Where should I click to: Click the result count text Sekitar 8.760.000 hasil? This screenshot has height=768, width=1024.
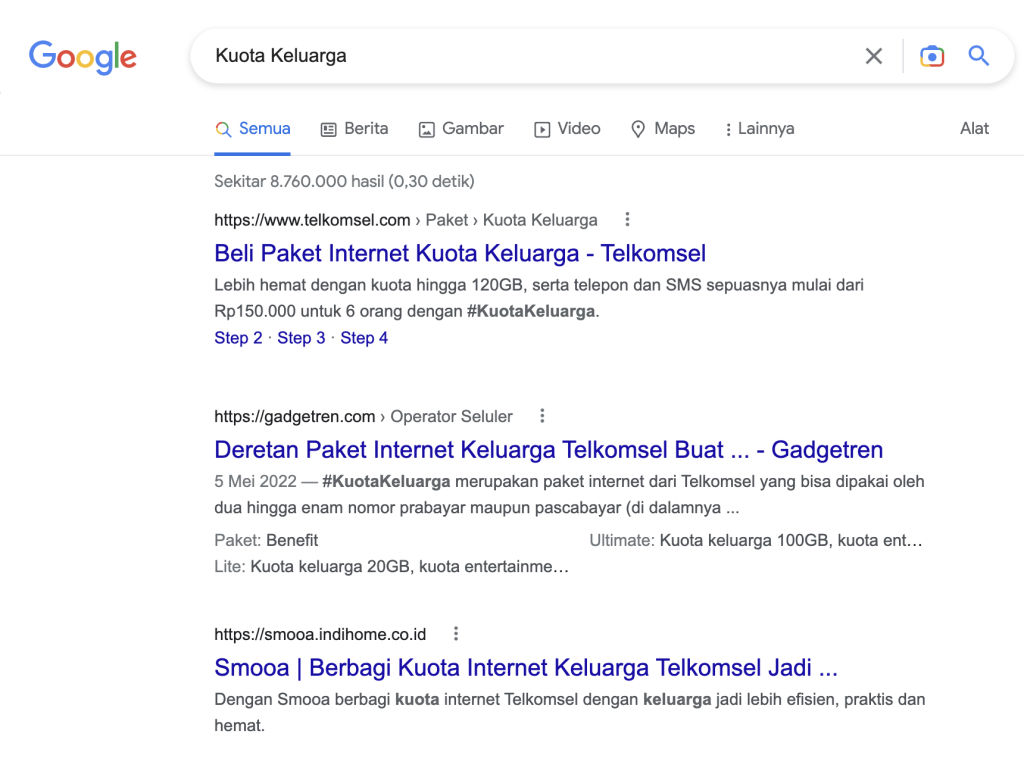[x=344, y=181]
